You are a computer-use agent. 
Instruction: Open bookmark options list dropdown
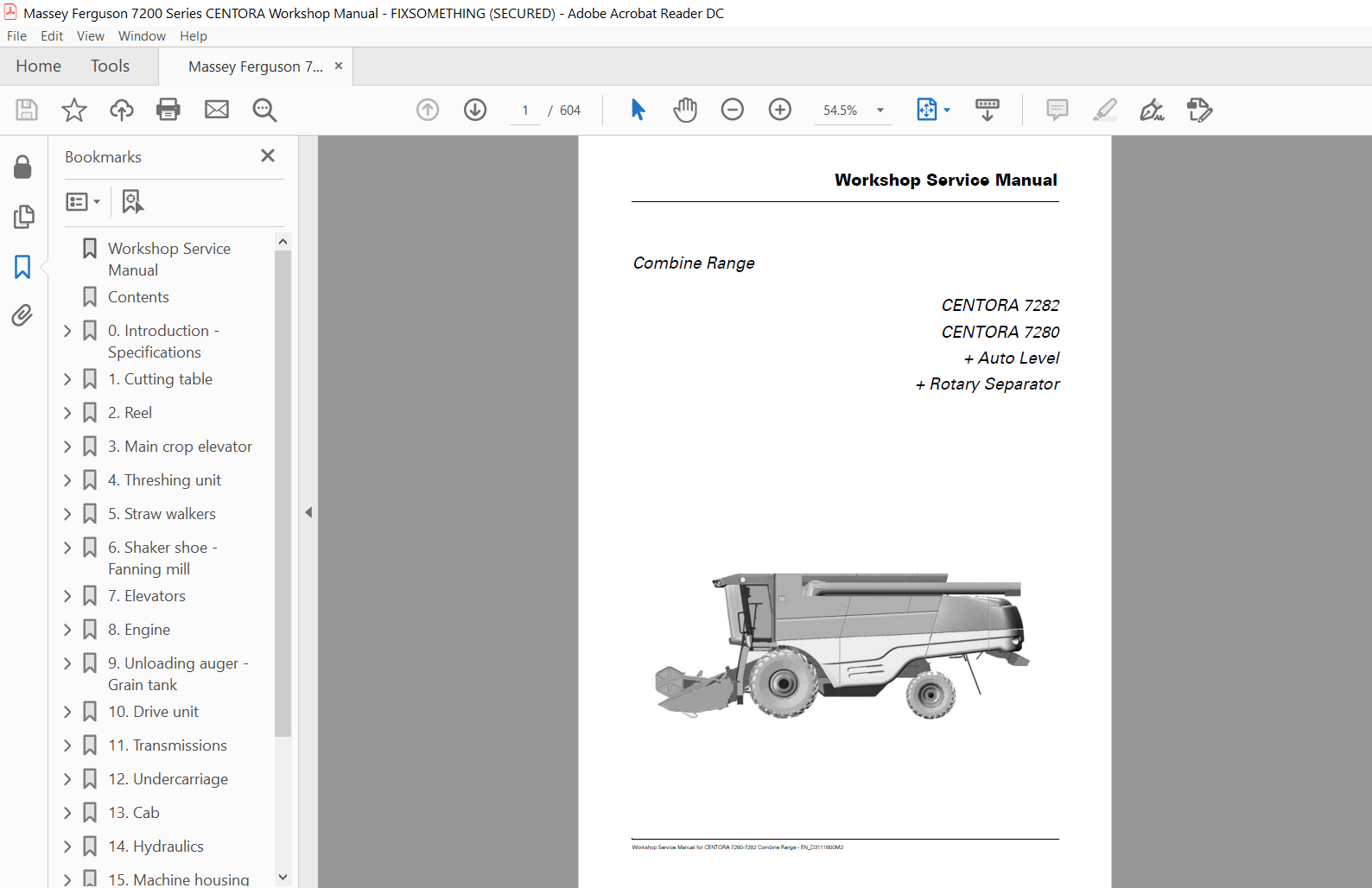point(83,201)
